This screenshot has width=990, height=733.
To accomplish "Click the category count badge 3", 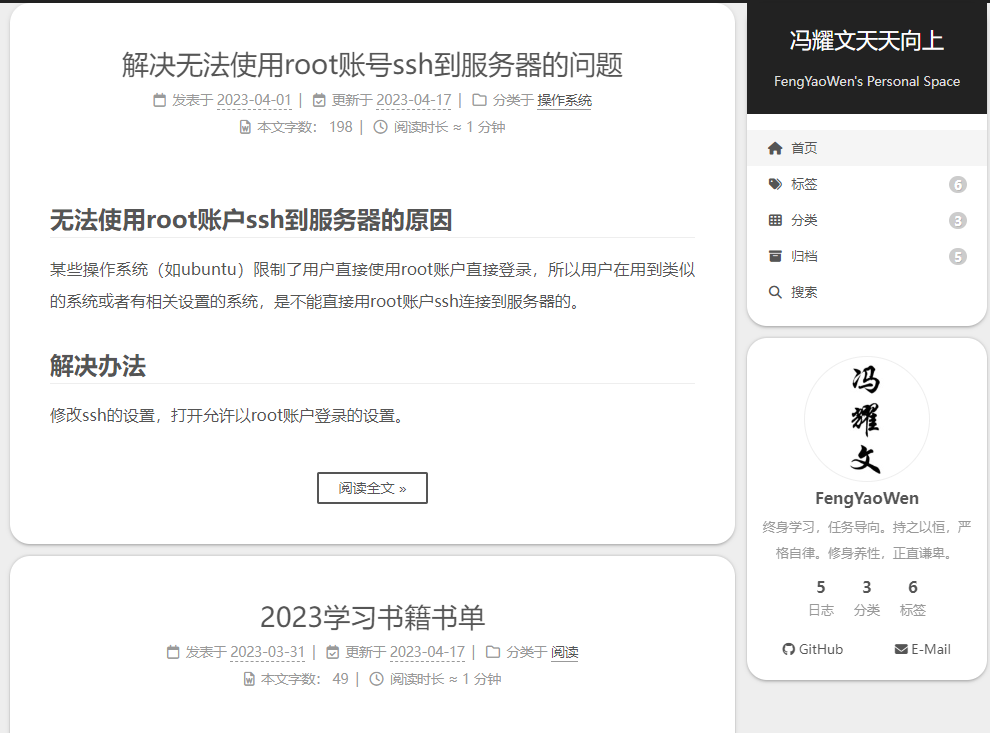I will pos(958,220).
